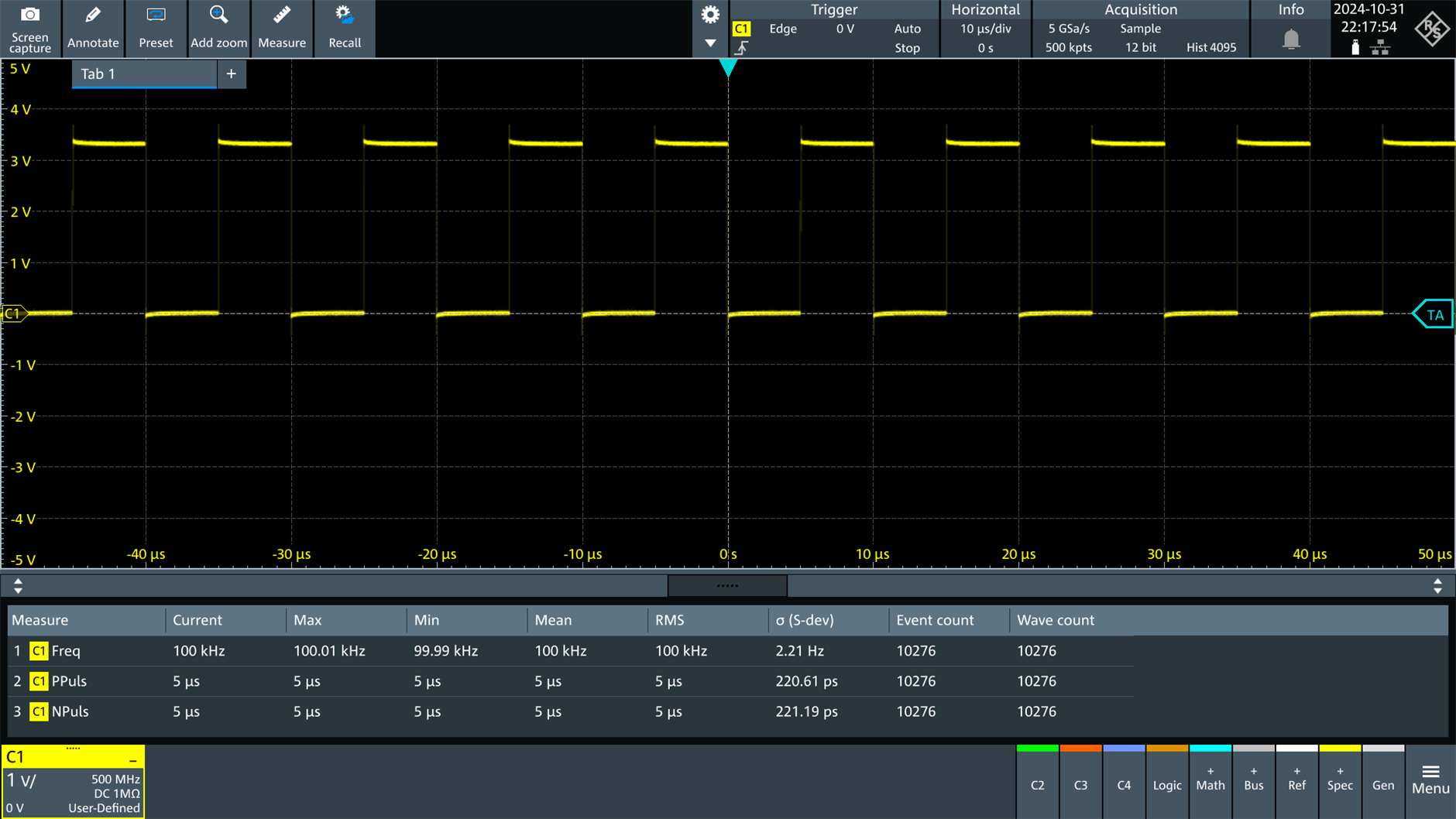Image resolution: width=1456 pixels, height=819 pixels.
Task: Click the 0 V trigger level value
Action: pos(845,29)
